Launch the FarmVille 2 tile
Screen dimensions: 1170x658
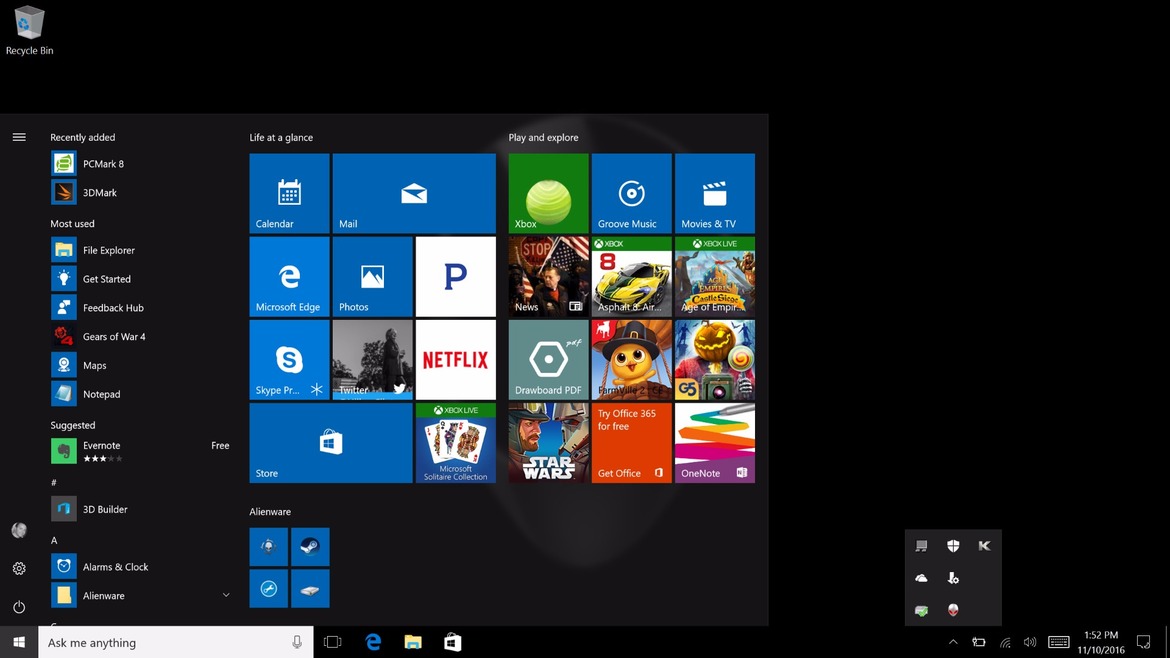pyautogui.click(x=631, y=360)
